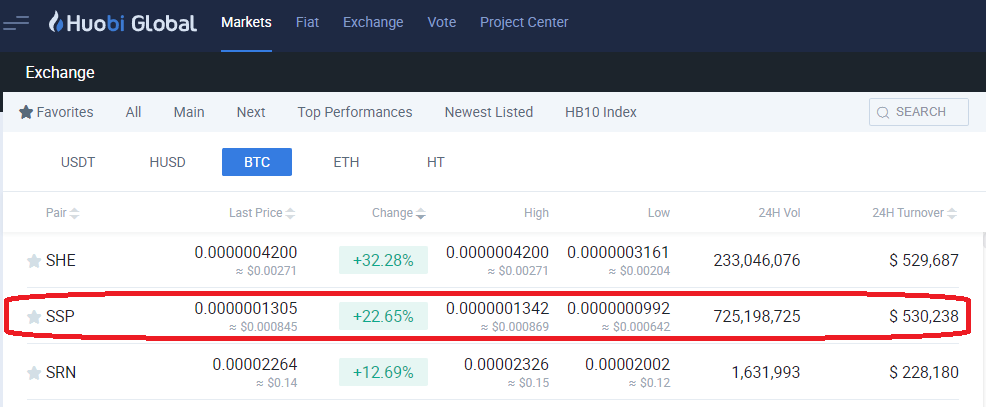The height and width of the screenshot is (407, 986).
Task: Star the SHE pair as favorite
Action: coord(34,261)
